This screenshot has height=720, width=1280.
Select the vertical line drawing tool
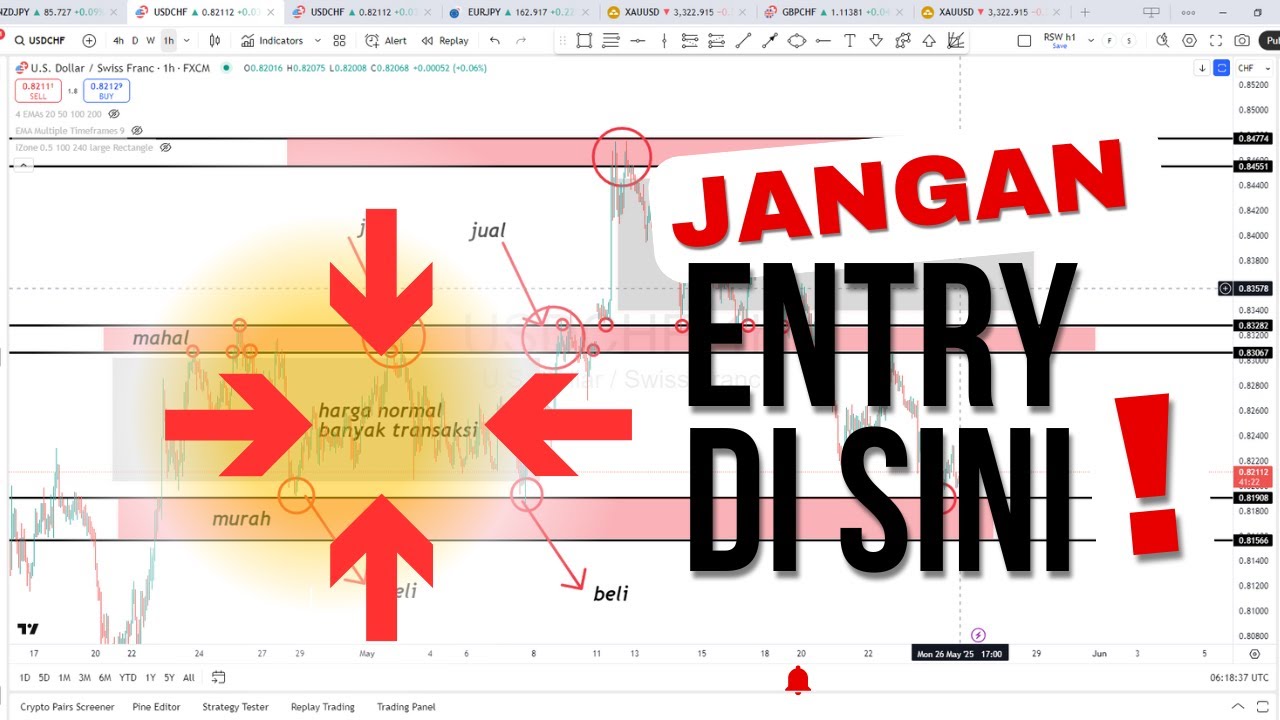pos(664,41)
